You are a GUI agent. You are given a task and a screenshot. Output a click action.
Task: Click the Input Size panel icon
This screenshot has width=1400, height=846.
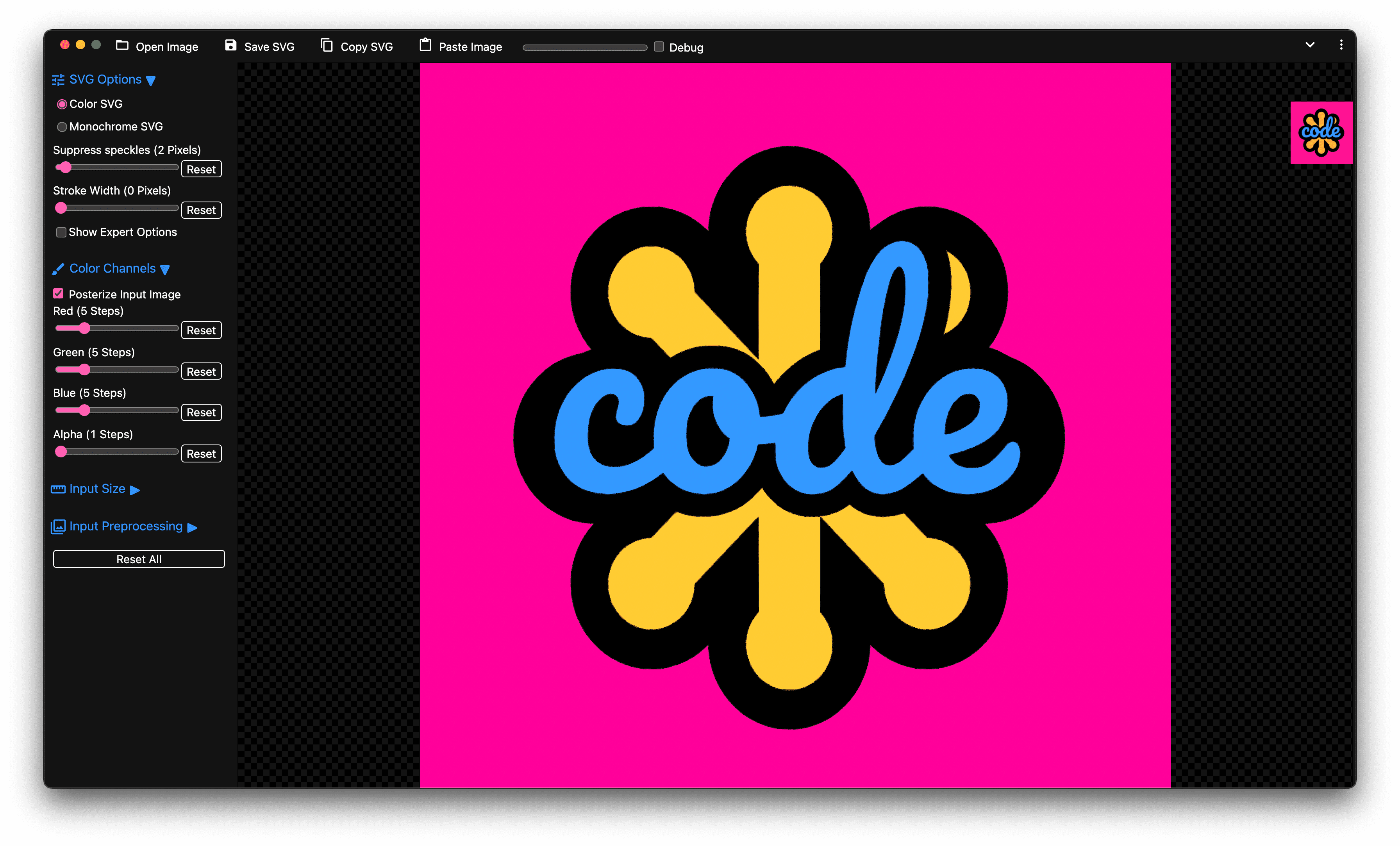coord(58,489)
